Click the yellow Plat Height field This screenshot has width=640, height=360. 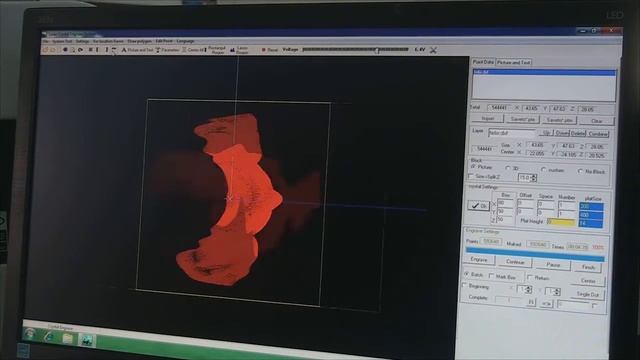[561, 222]
